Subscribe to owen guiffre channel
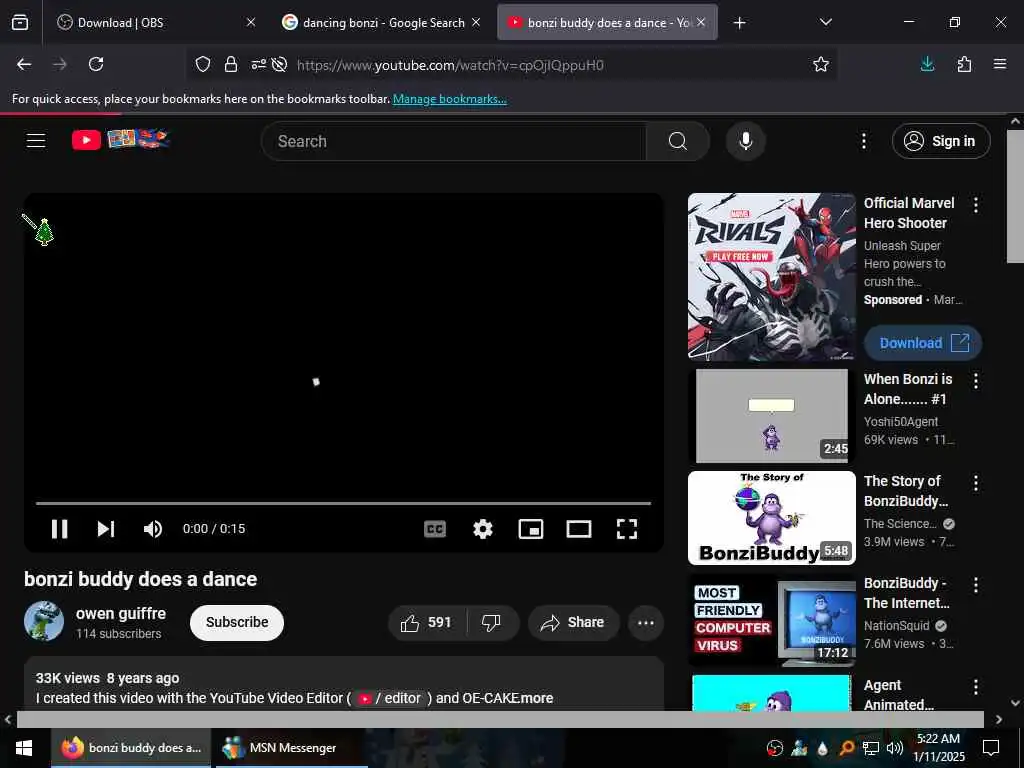 pos(237,622)
